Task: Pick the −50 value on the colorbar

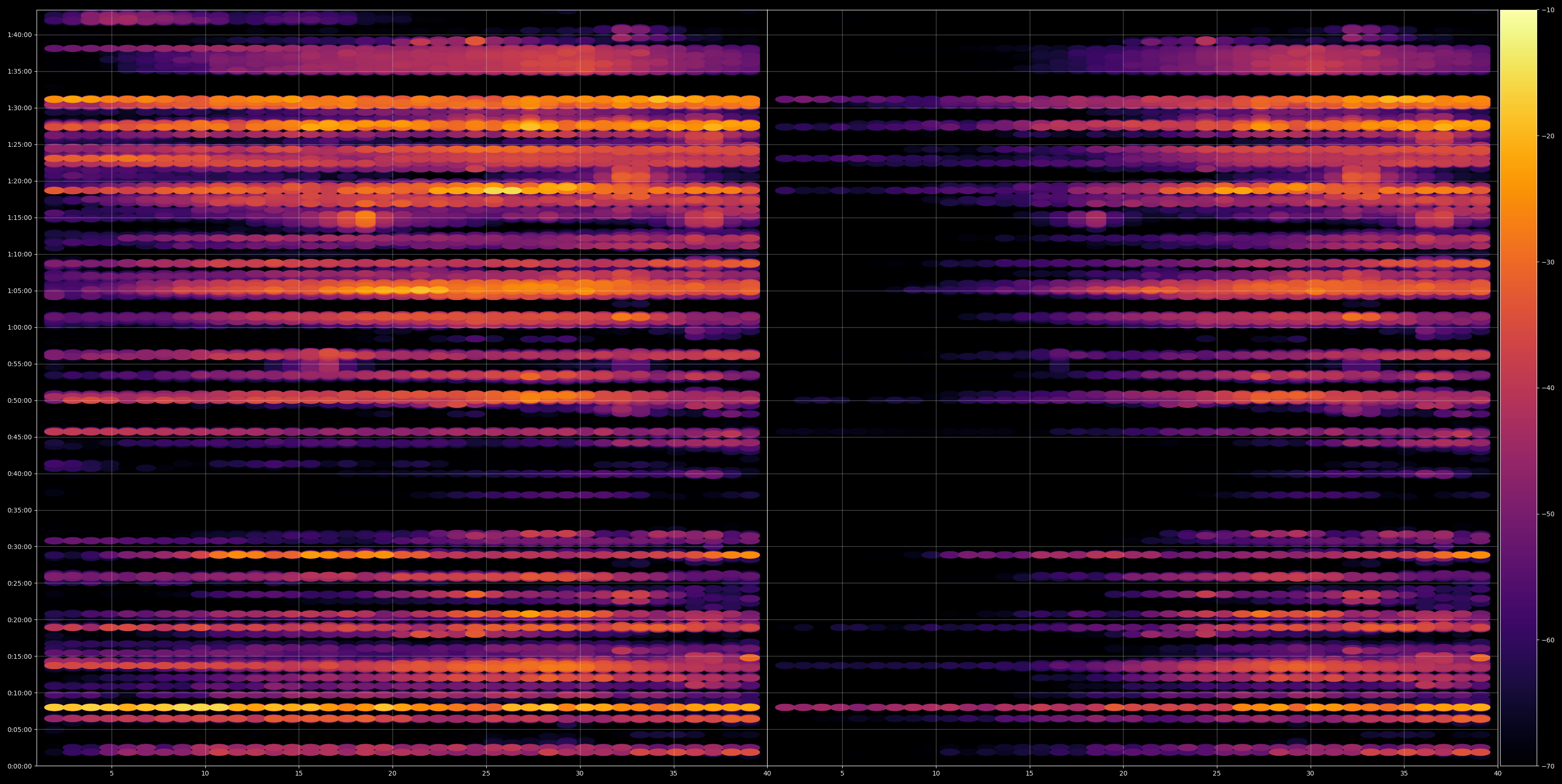Action: [1548, 514]
